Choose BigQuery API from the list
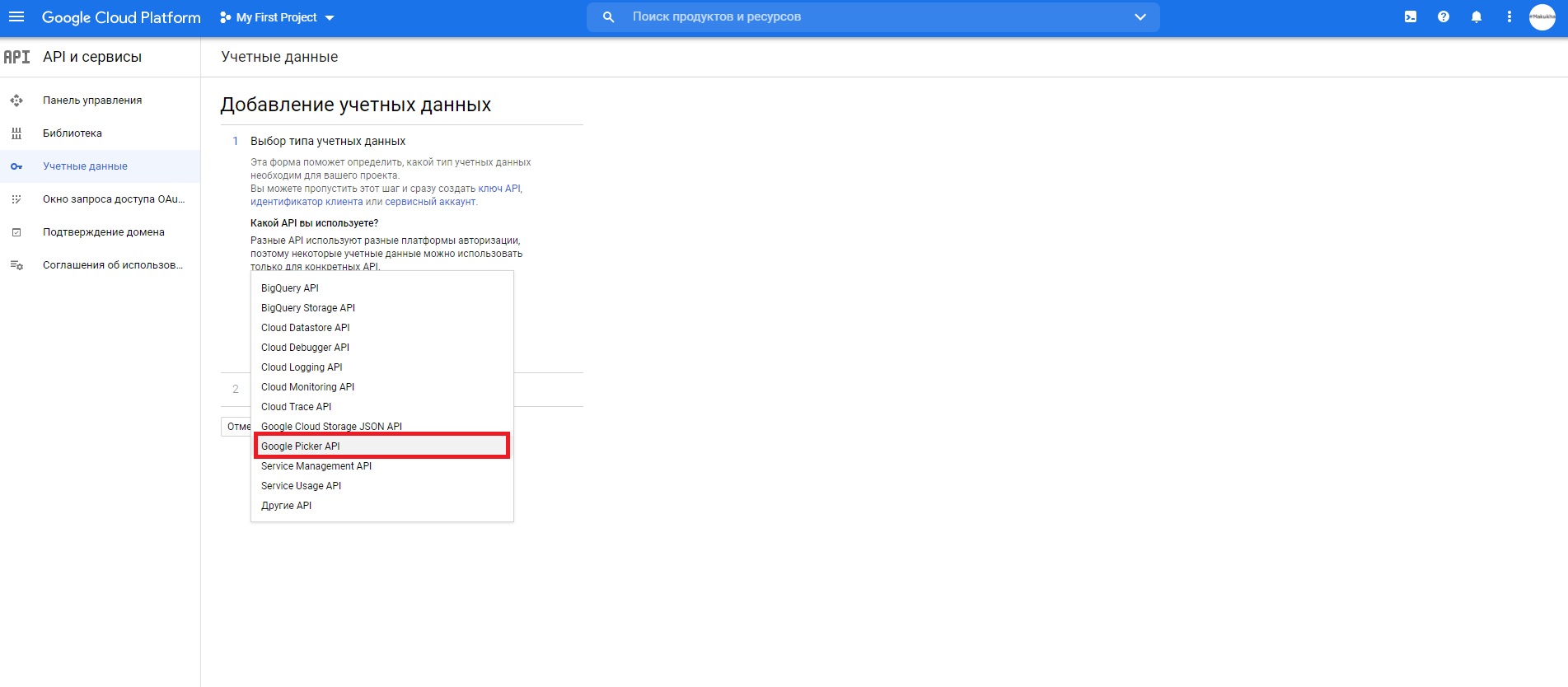 [382, 288]
